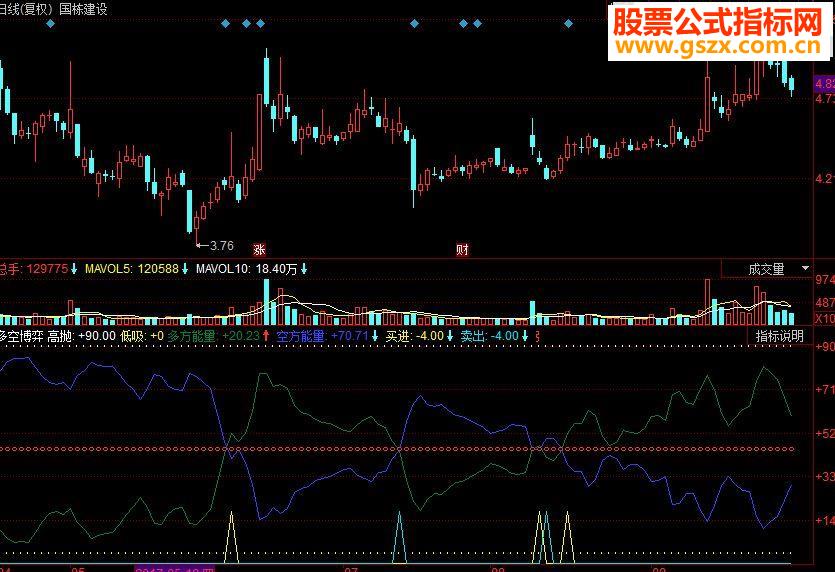Click the 卖出: -4.00 legend entry
This screenshot has width=835, height=572.
tap(489, 336)
